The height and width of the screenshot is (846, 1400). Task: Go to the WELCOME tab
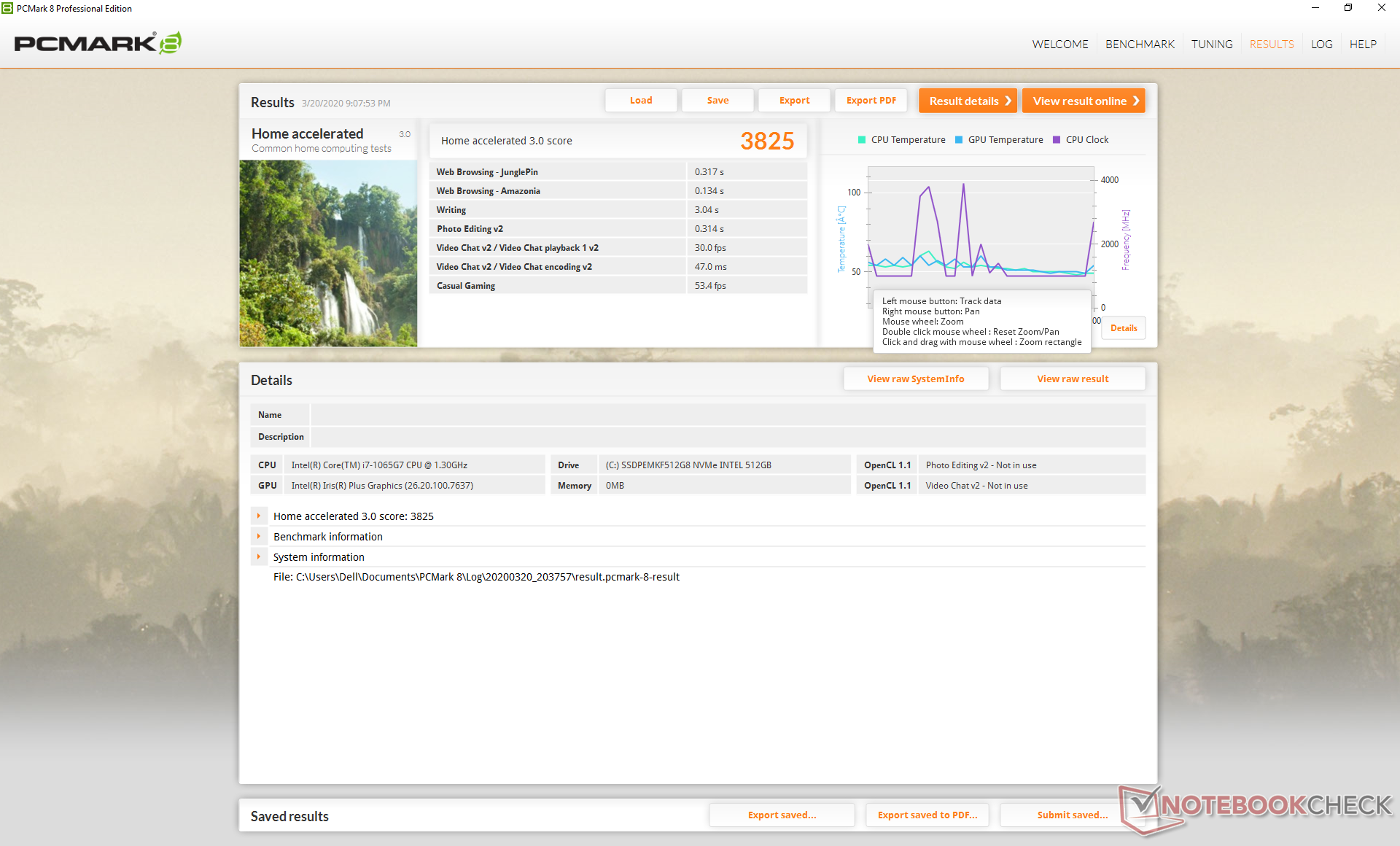point(1059,44)
